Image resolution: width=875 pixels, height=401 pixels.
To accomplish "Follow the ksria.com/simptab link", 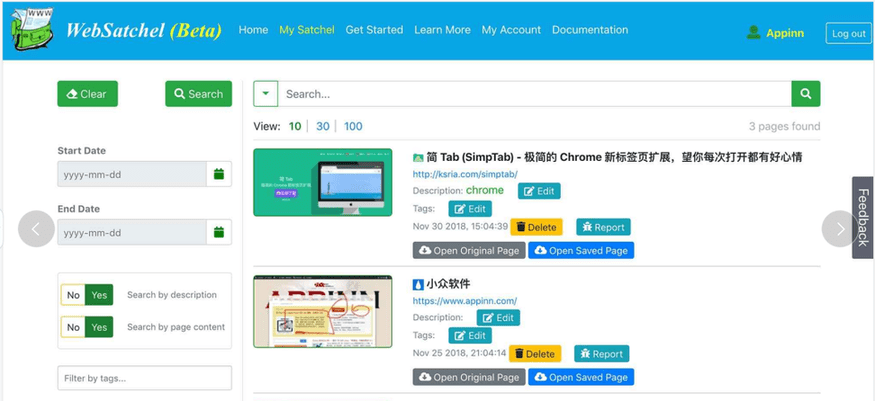I will click(x=465, y=174).
